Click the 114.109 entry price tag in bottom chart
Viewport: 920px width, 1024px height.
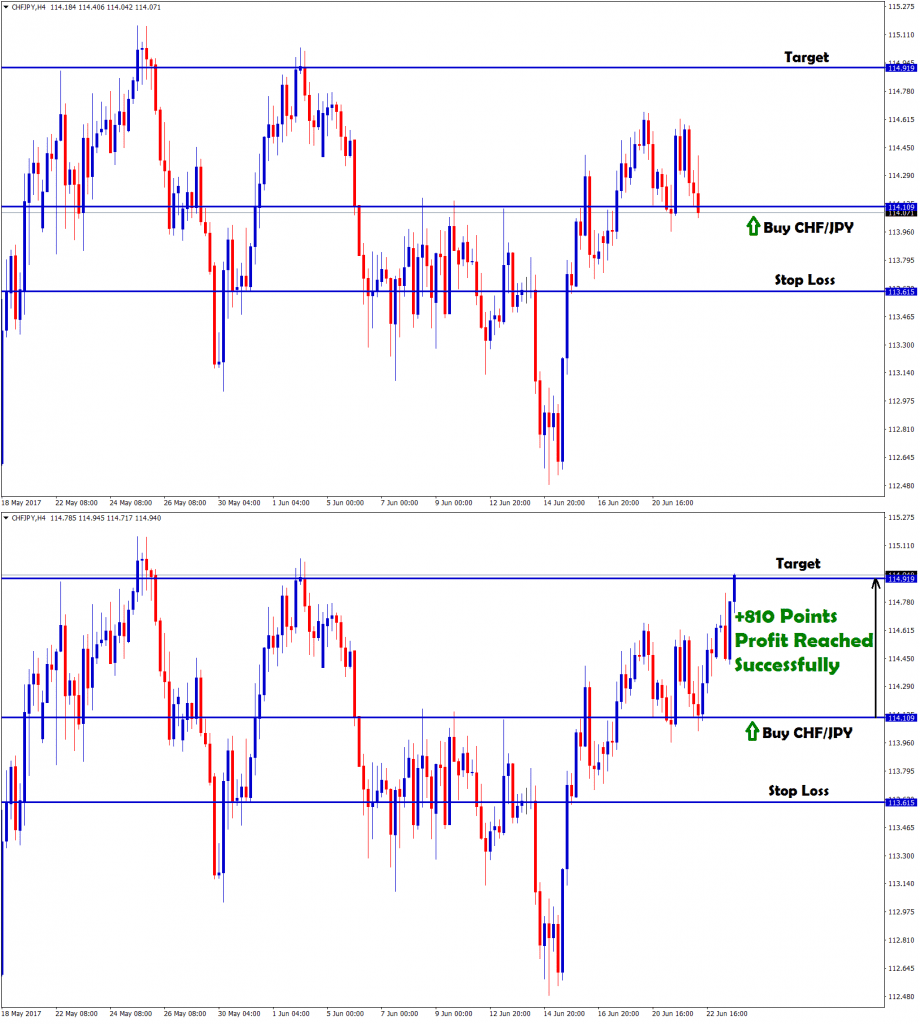pos(901,718)
